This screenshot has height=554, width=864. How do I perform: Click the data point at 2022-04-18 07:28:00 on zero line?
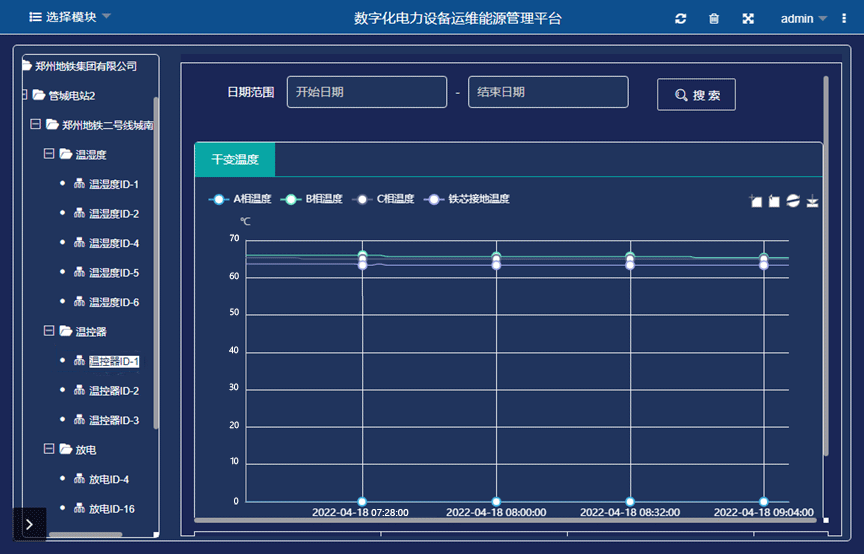pyautogui.click(x=362, y=502)
